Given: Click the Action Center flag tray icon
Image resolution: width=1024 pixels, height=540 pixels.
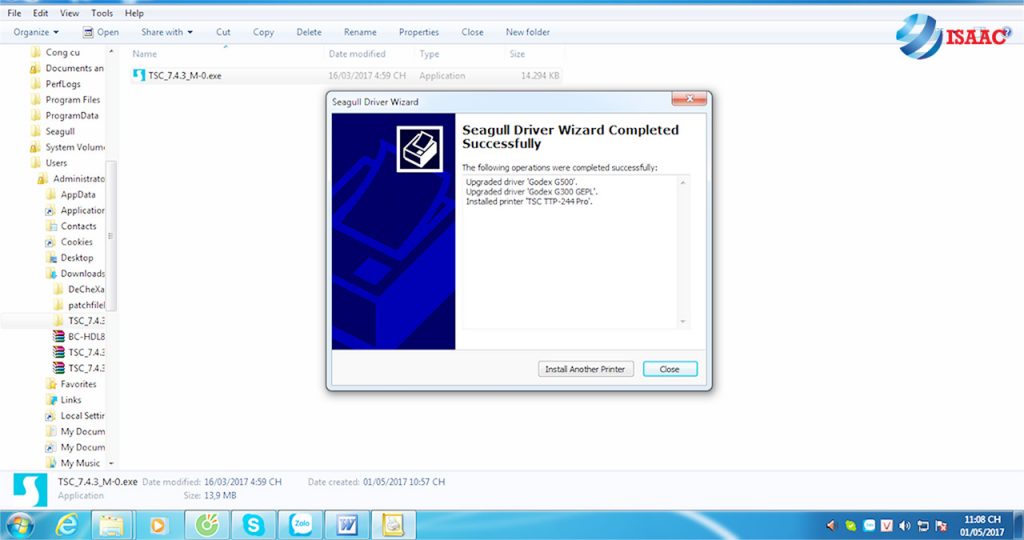Looking at the screenshot, I should coord(941,526).
